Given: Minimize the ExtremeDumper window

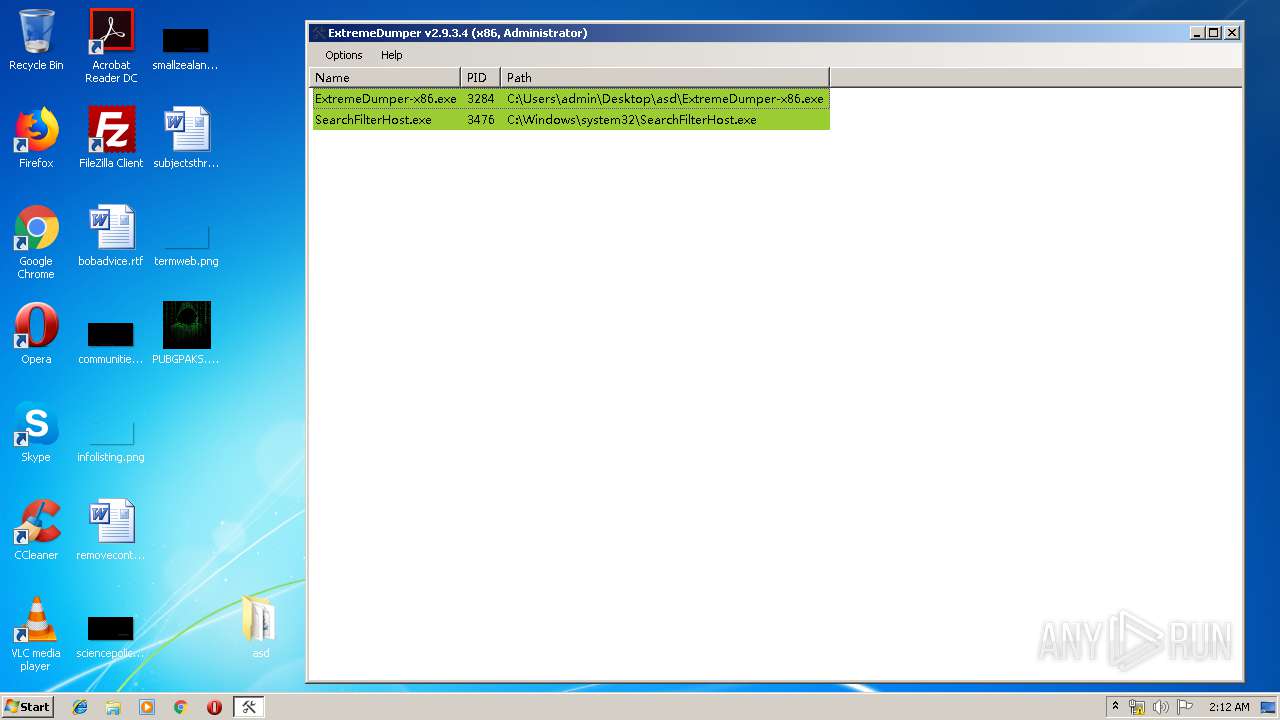Looking at the screenshot, I should coord(1197,33).
